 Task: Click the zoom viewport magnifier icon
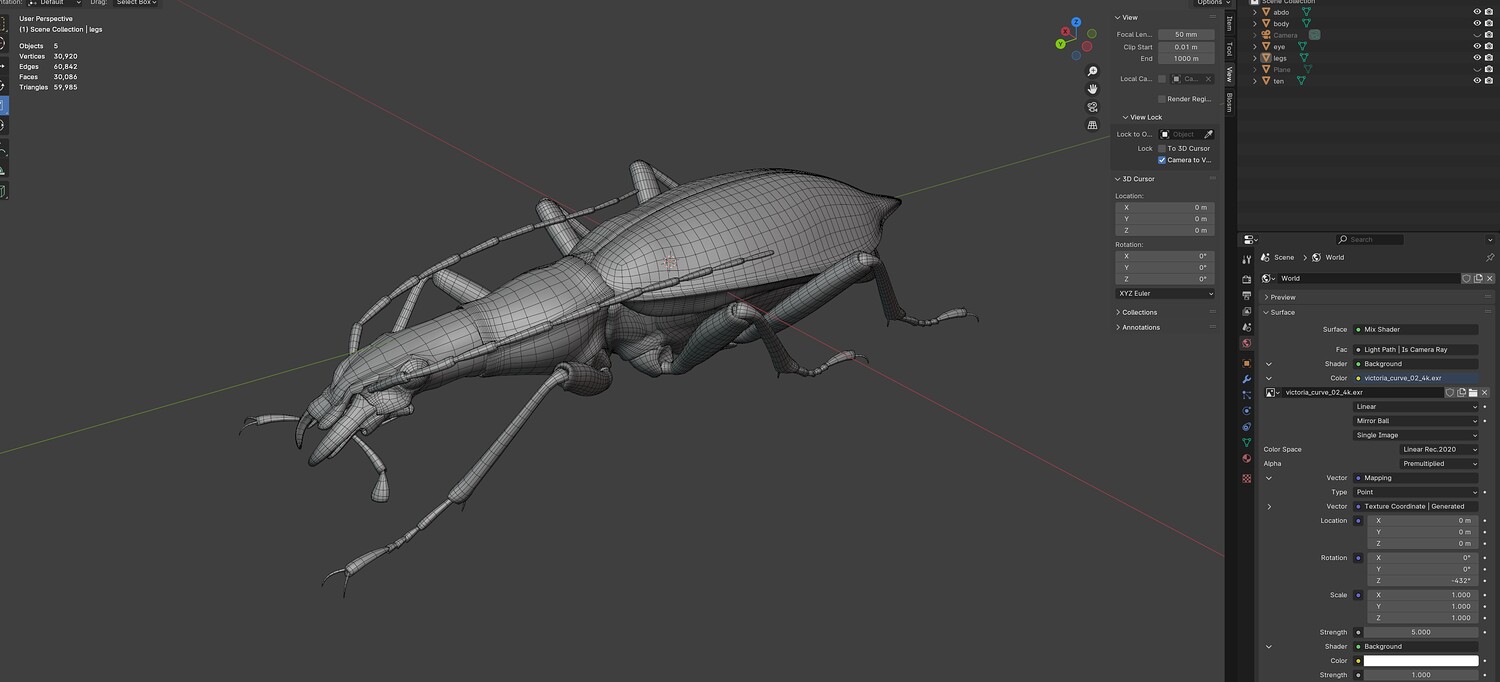tap(1092, 71)
